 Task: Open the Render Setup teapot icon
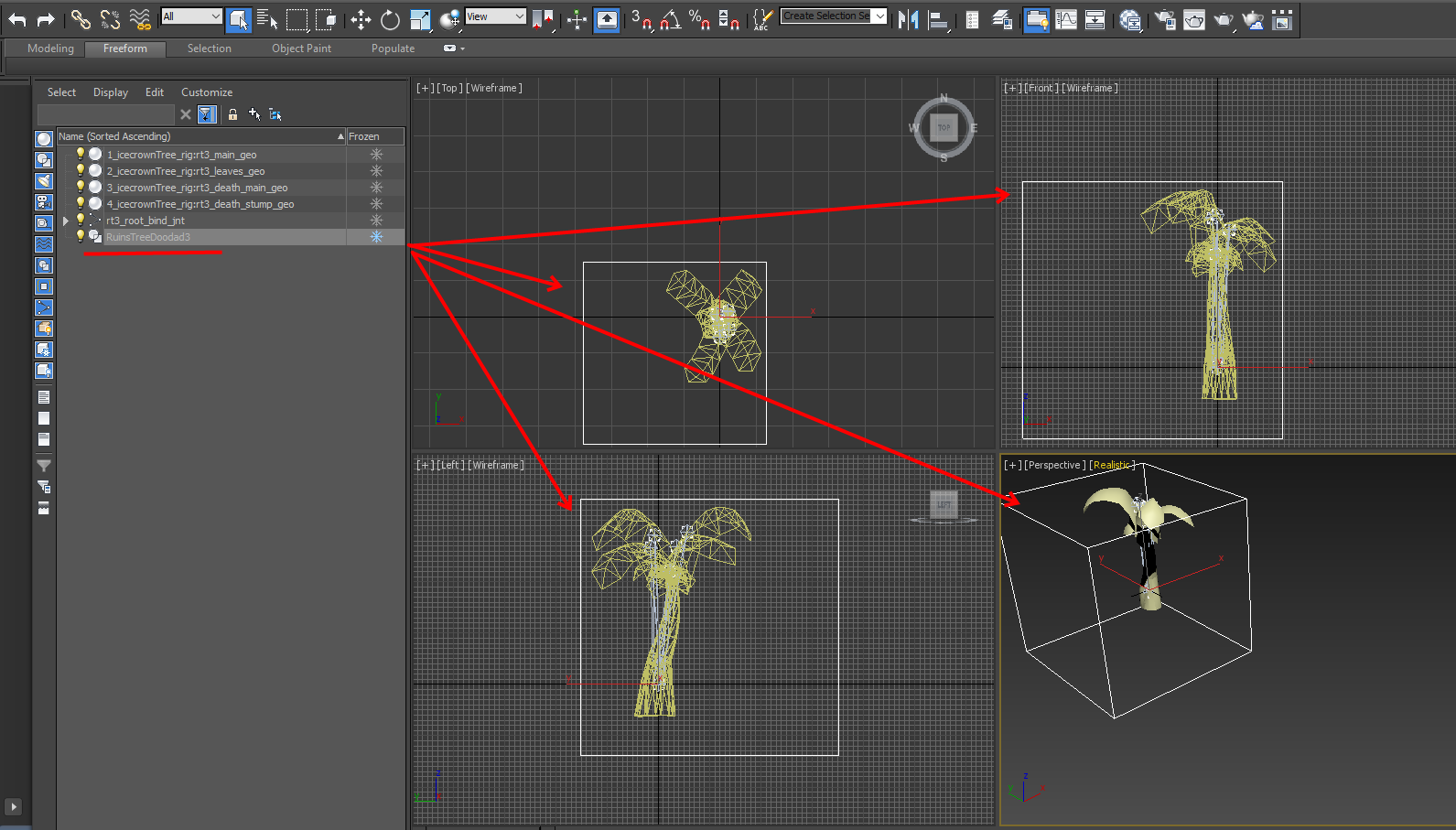click(x=1165, y=19)
